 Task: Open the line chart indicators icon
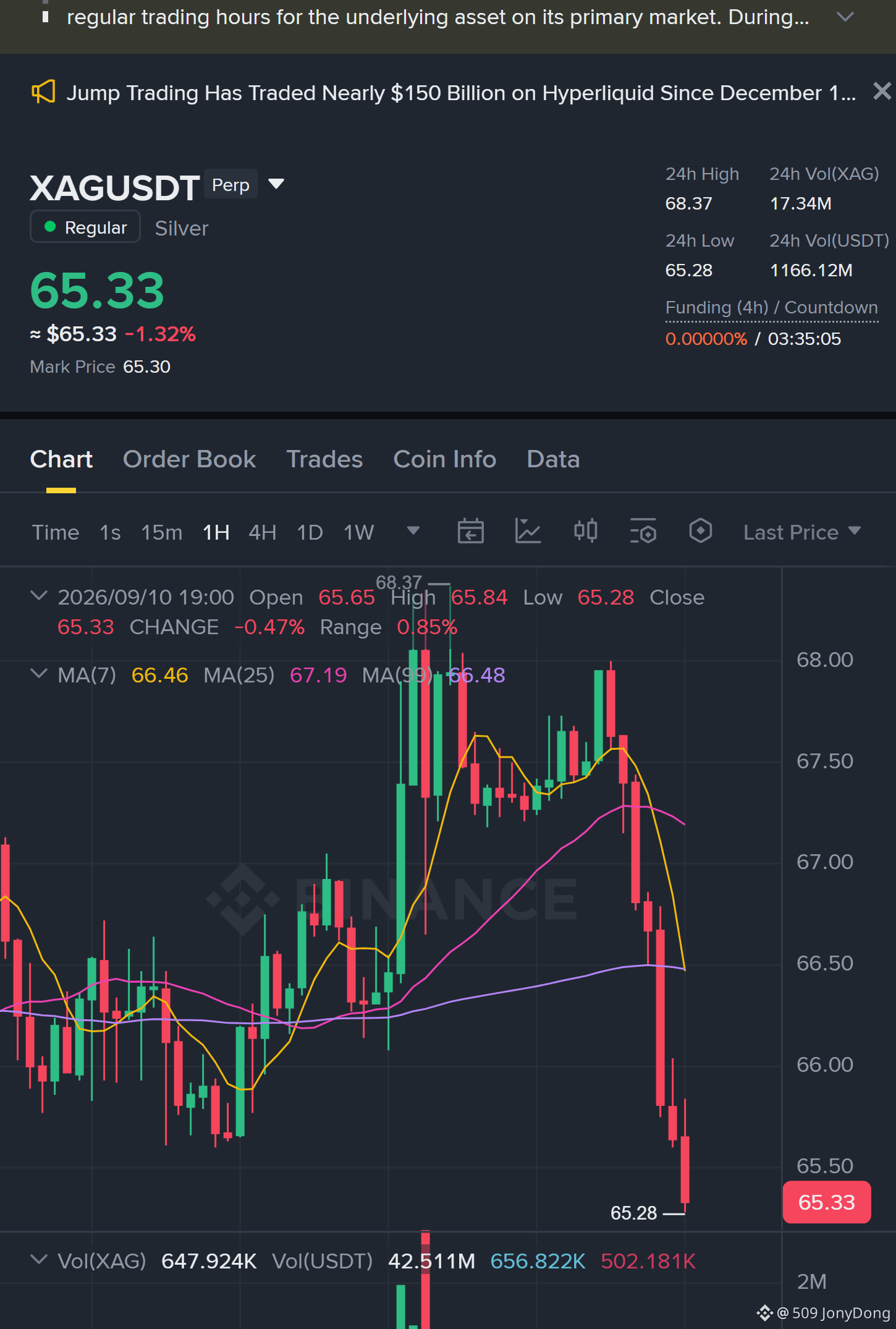tap(528, 531)
